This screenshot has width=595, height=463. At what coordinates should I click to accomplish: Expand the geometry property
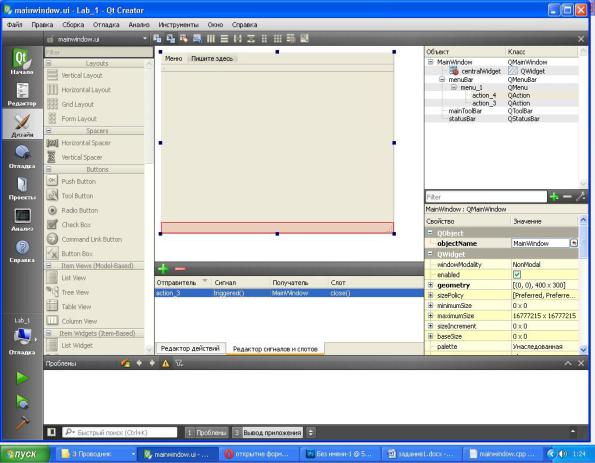430,285
